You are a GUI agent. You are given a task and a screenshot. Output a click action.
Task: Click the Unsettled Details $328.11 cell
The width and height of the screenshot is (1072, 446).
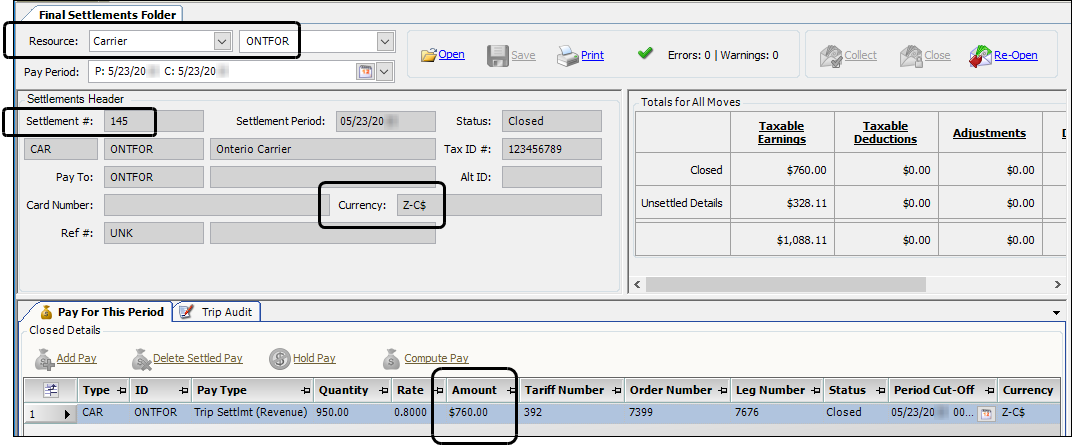782,203
